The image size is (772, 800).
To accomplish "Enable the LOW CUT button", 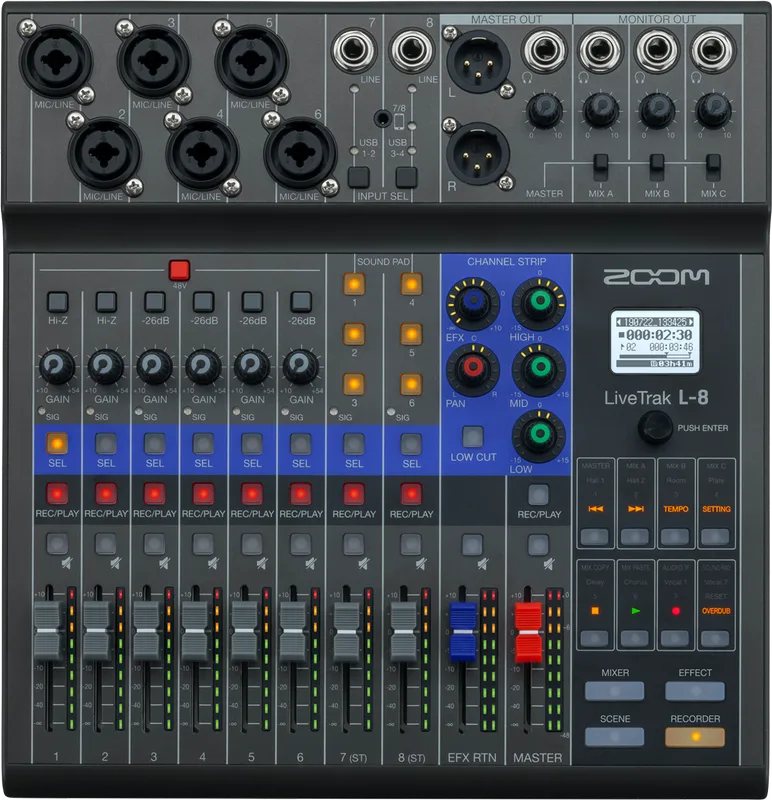I will coord(473,437).
